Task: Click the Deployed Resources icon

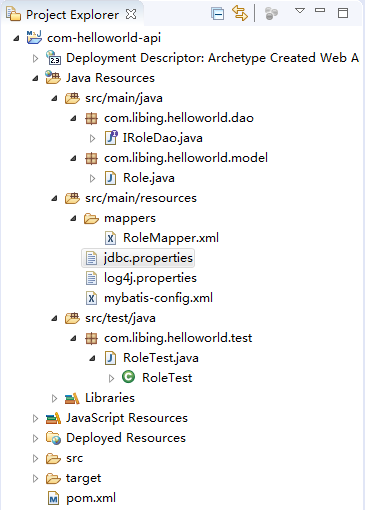Action: (x=53, y=438)
